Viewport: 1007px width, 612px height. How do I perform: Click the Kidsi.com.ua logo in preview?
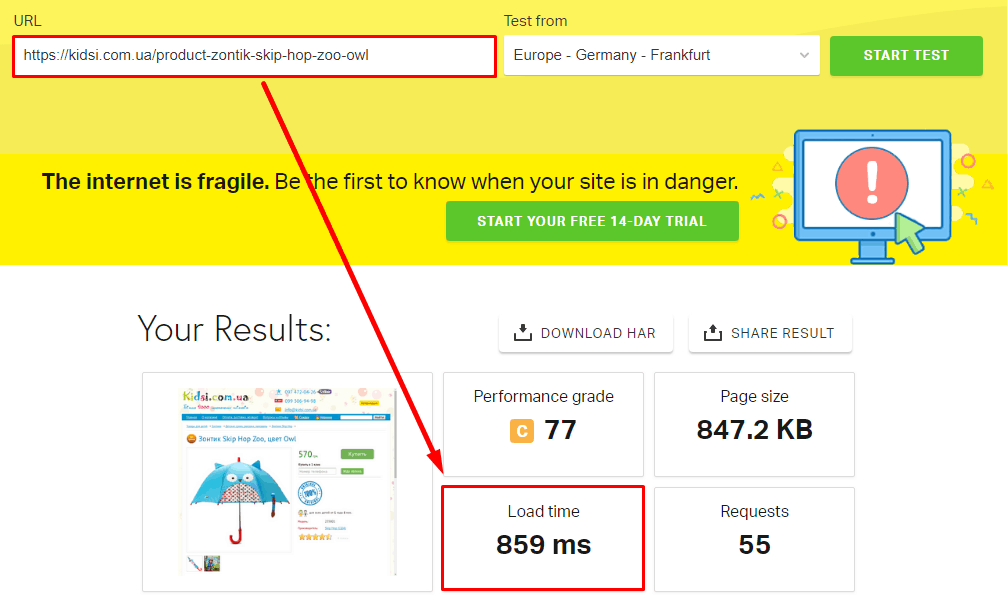[216, 397]
